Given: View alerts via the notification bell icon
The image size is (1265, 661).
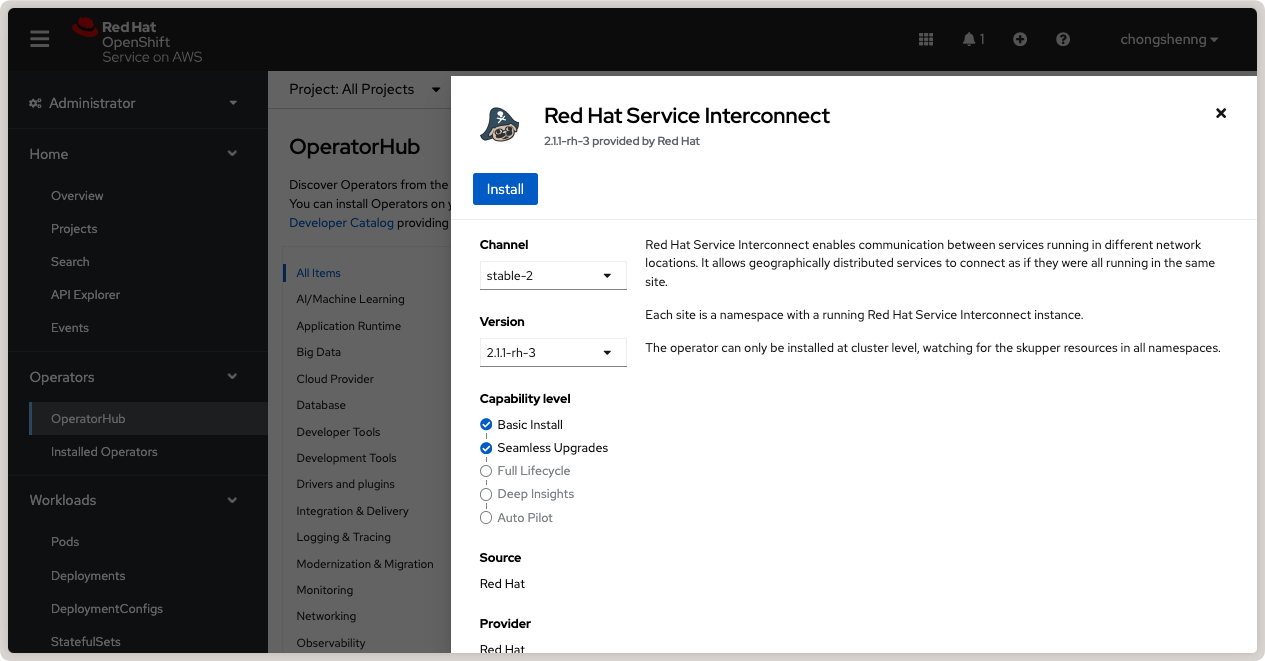Looking at the screenshot, I should click(969, 39).
